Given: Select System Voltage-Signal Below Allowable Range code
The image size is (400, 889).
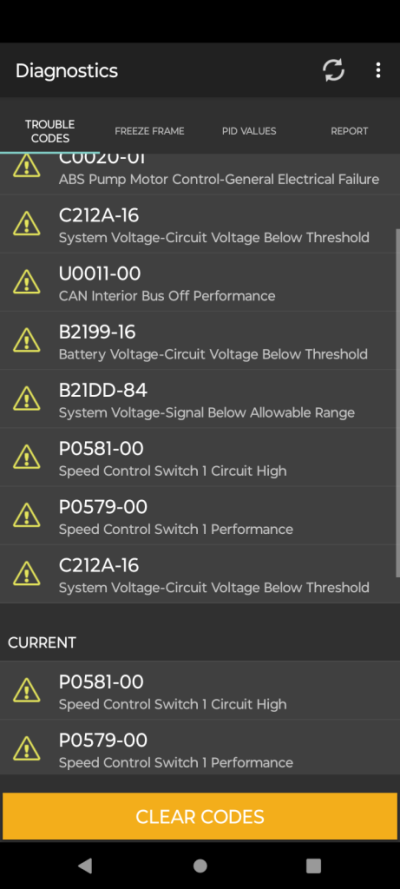Looking at the screenshot, I should 198,399.
